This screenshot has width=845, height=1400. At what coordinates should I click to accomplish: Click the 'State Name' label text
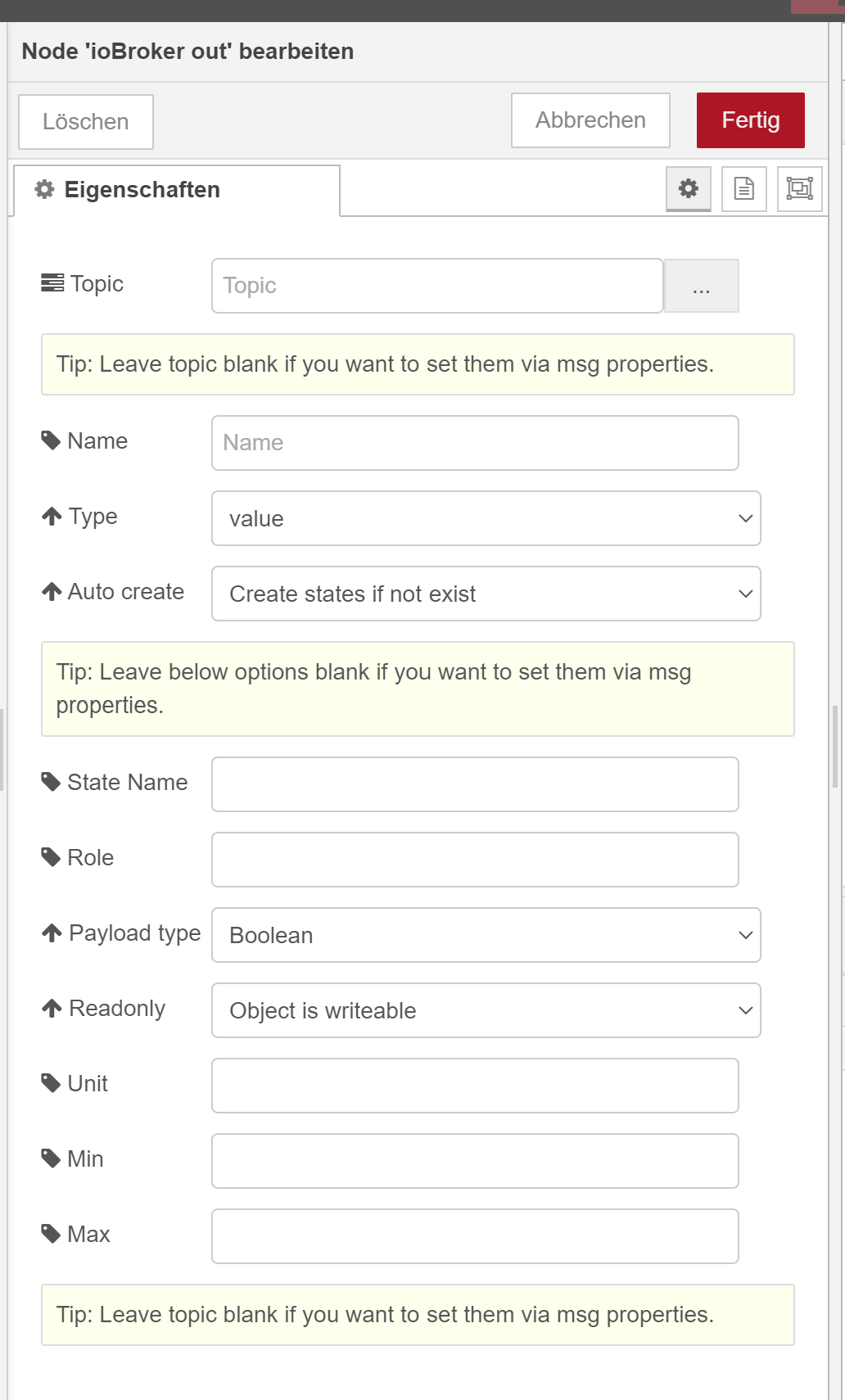point(128,782)
